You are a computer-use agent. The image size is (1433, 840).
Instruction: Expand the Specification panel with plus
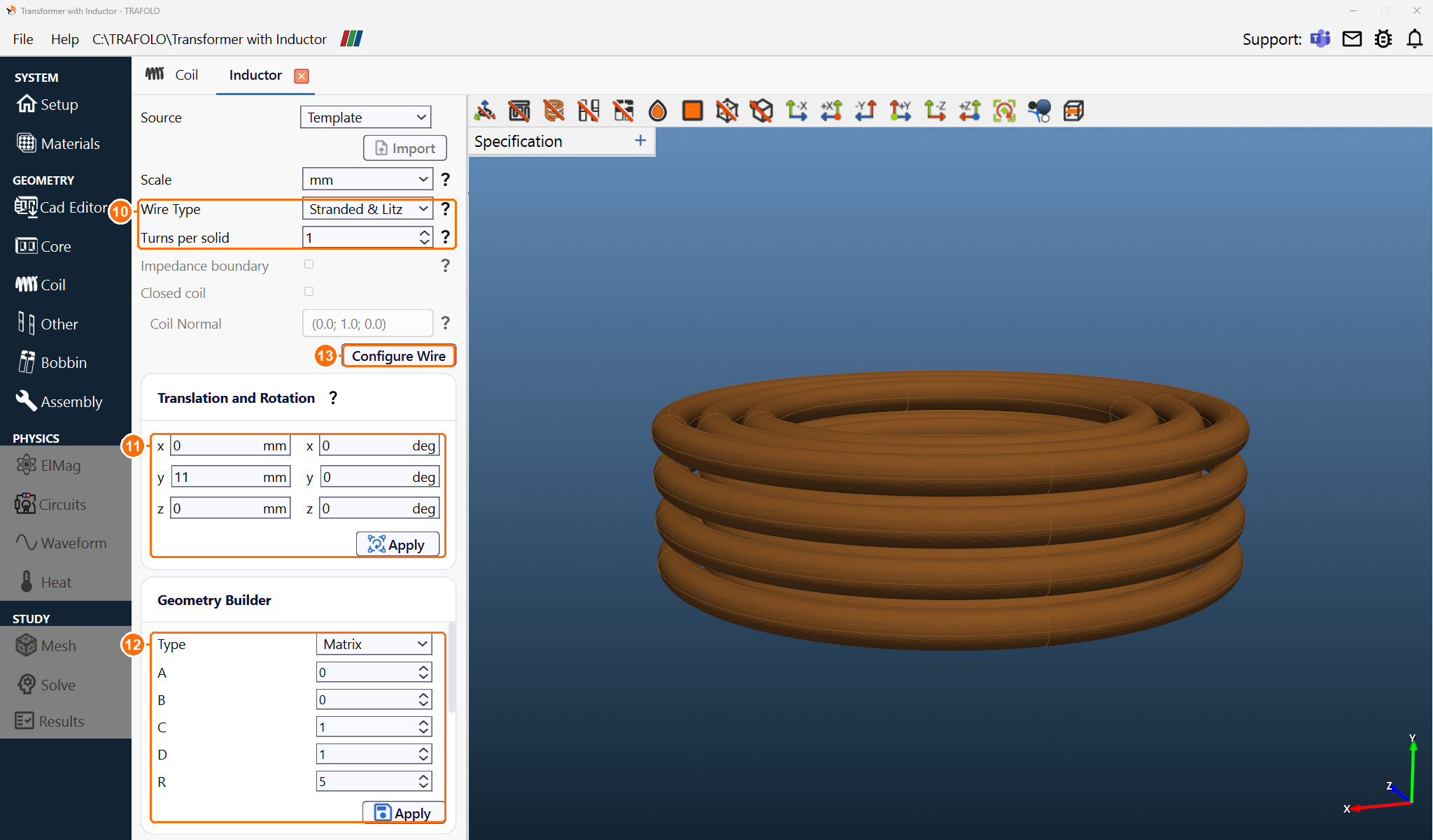click(640, 141)
